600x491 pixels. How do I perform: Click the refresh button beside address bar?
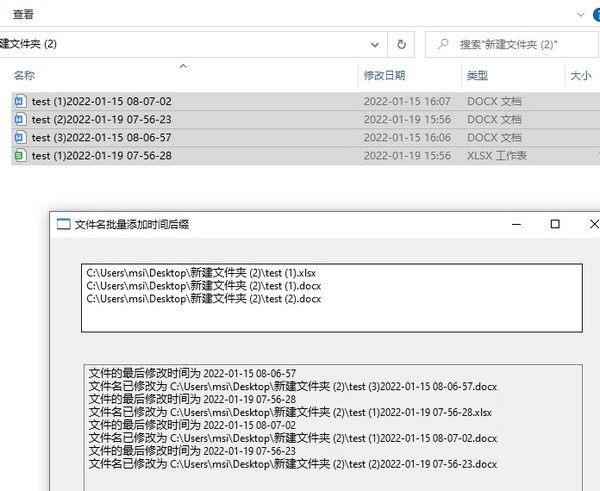[x=402, y=44]
